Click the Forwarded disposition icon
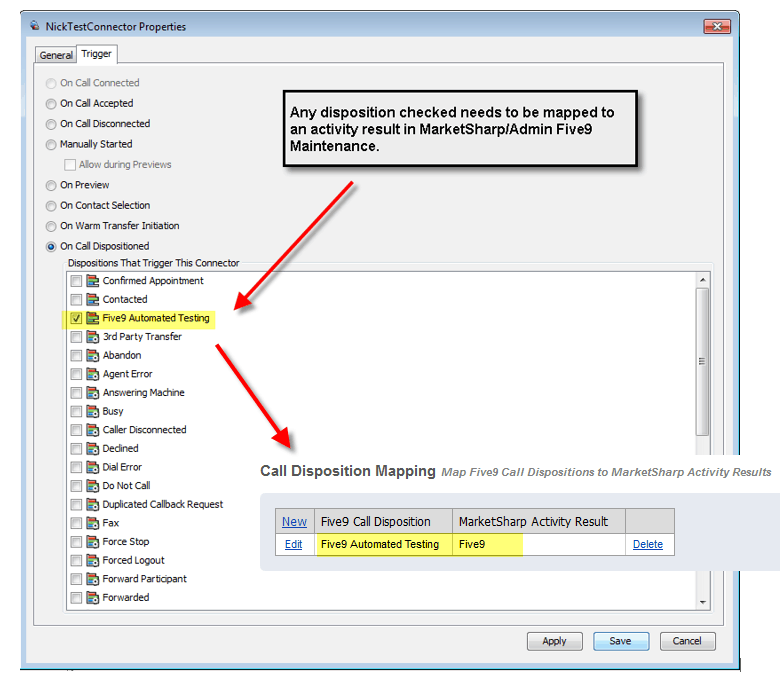This screenshot has height=677, width=780. point(93,597)
